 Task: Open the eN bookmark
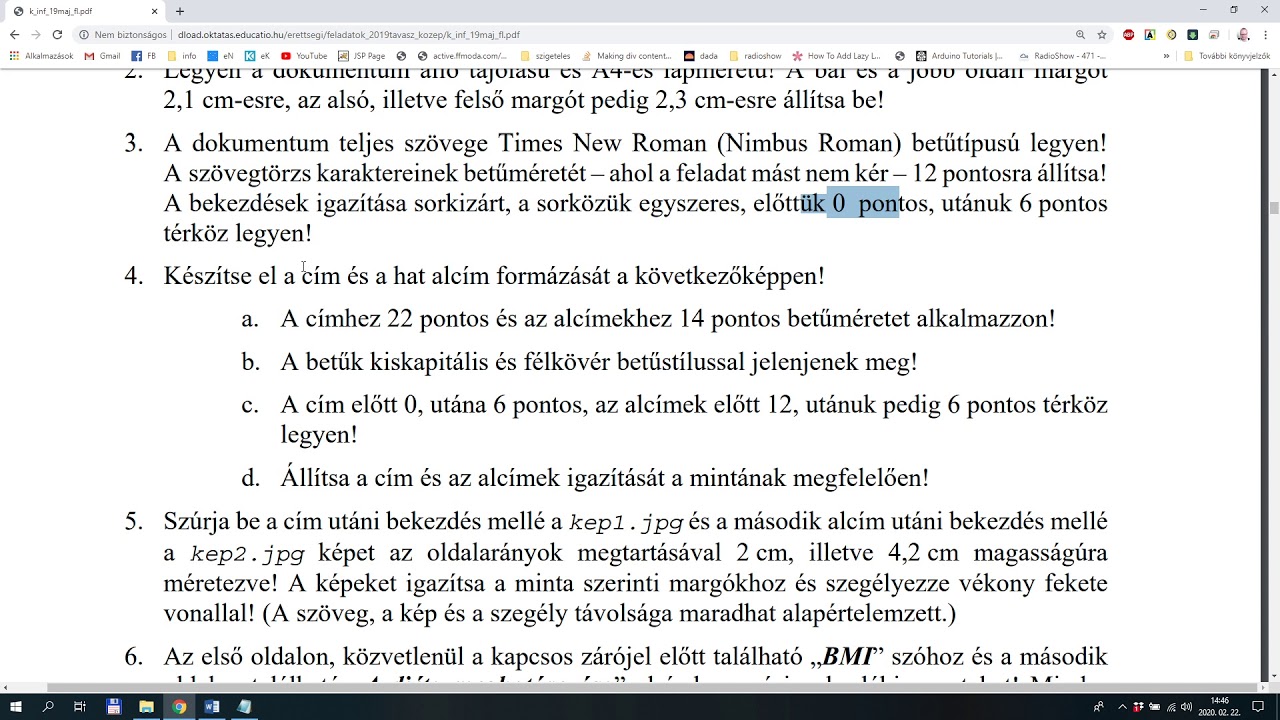click(222, 56)
